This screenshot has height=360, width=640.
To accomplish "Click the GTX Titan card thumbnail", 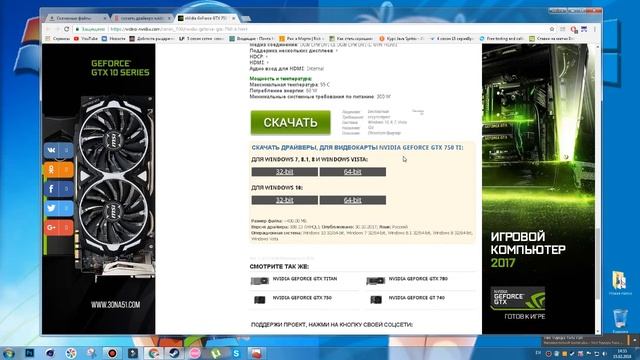I will (260, 281).
